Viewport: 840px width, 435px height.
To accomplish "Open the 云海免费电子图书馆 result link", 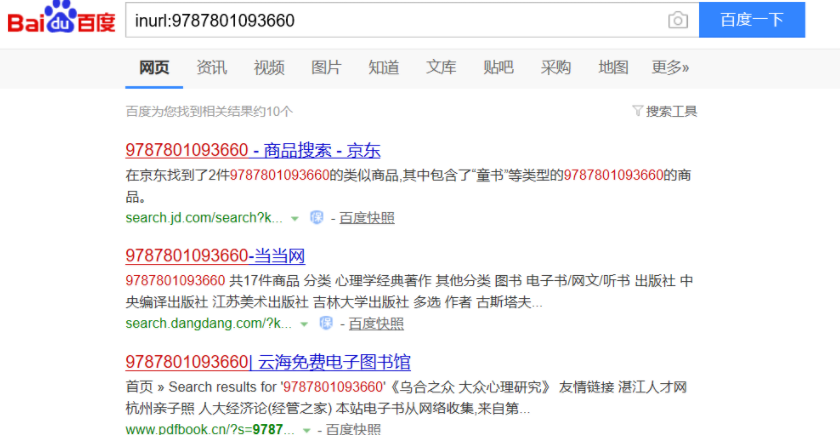I will coord(268,362).
